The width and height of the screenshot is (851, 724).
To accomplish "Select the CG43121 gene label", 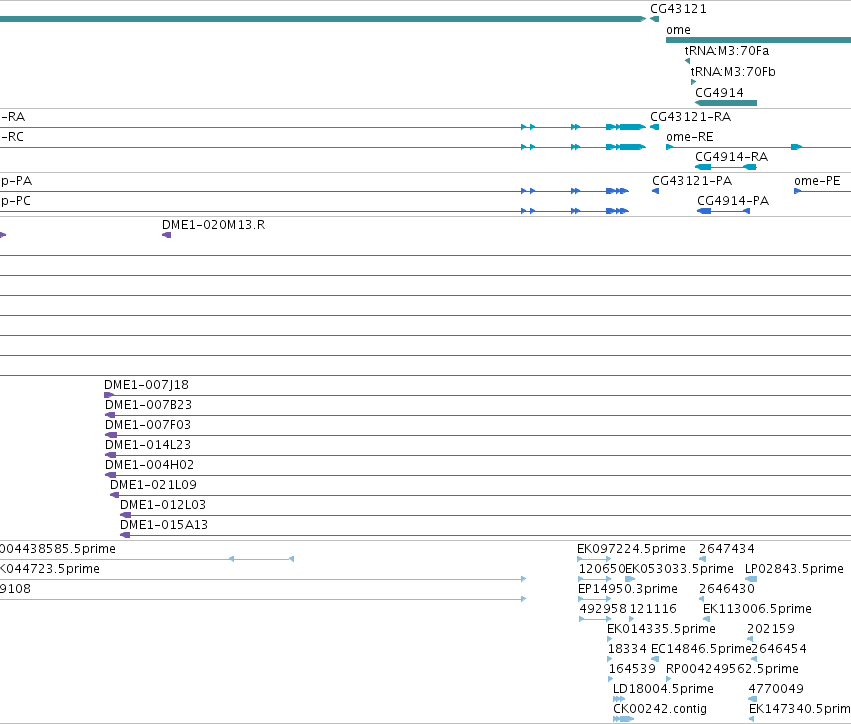I will (678, 9).
